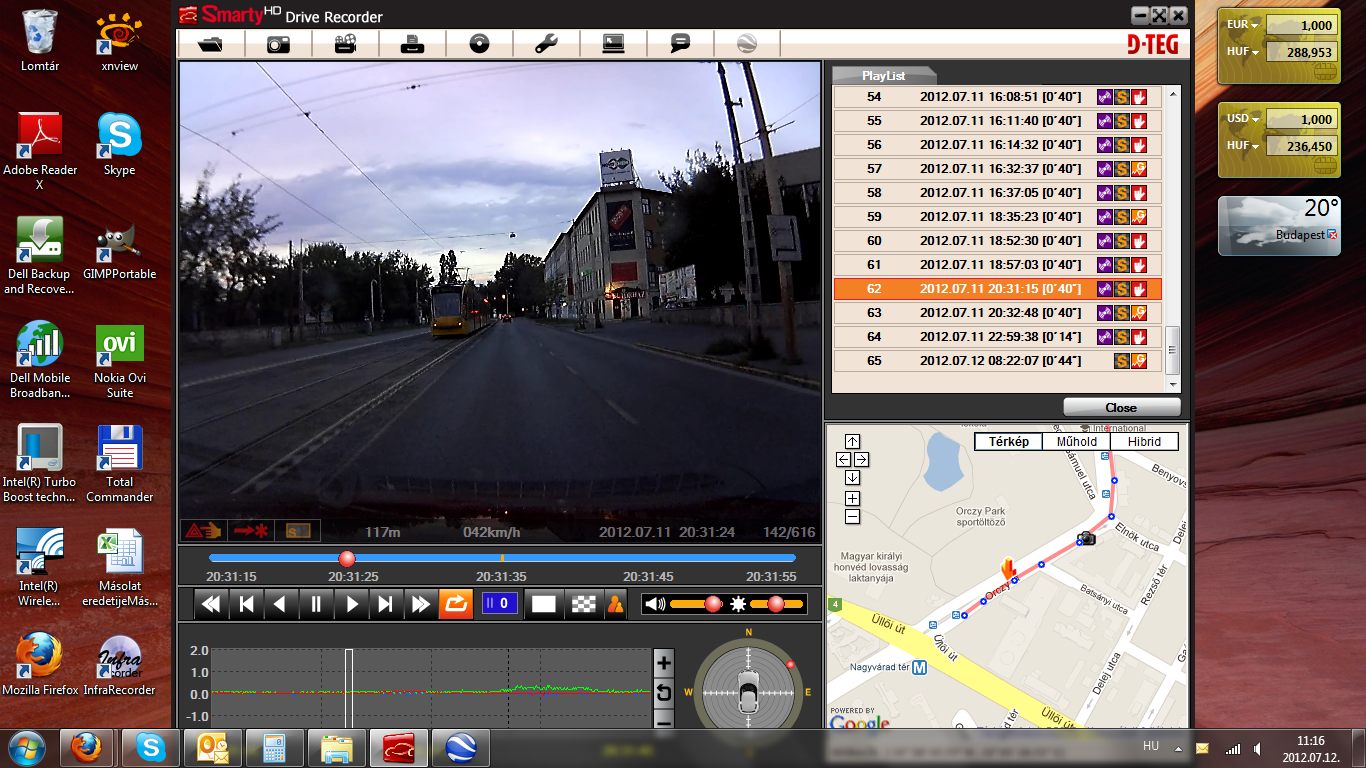Viewport: 1366px width, 768px height.
Task: Click the video camera export icon
Action: point(345,44)
